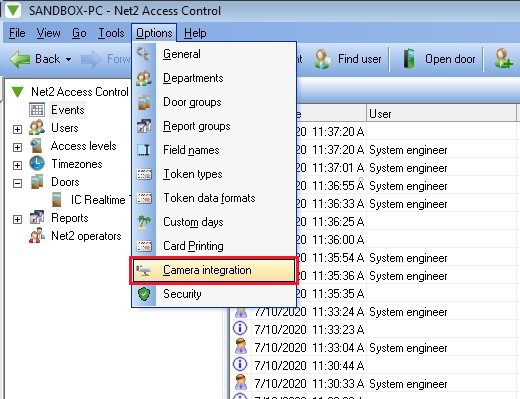Select the 11:36:55 event row
Screen dimensions: 520x399
point(407,186)
